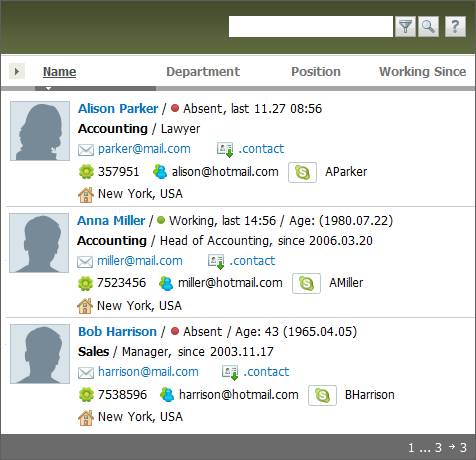The image size is (476, 460).
Task: Click Anna Miller's avatar photo
Action: pyautogui.click(x=39, y=243)
